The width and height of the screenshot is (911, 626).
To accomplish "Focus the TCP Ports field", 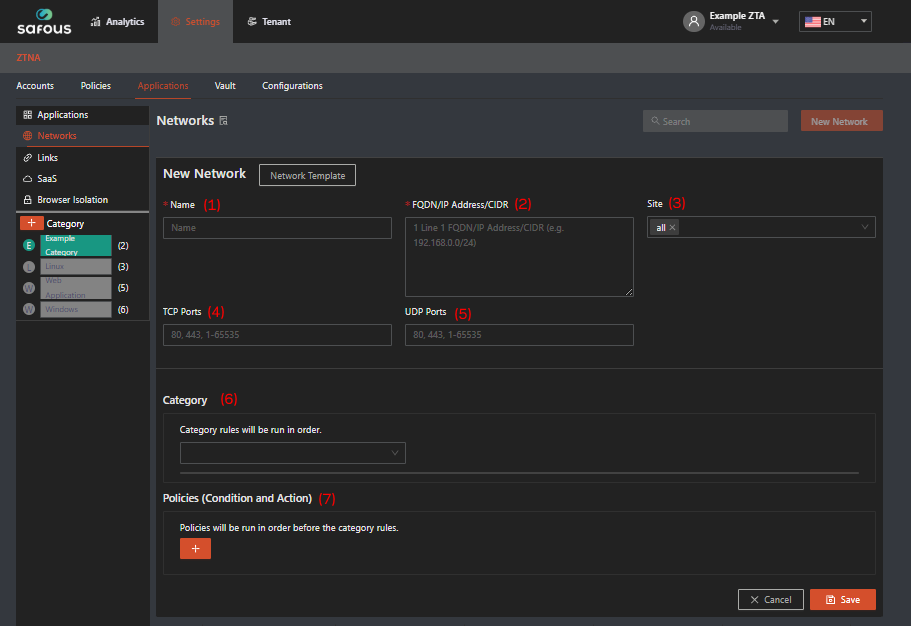I will 277,335.
